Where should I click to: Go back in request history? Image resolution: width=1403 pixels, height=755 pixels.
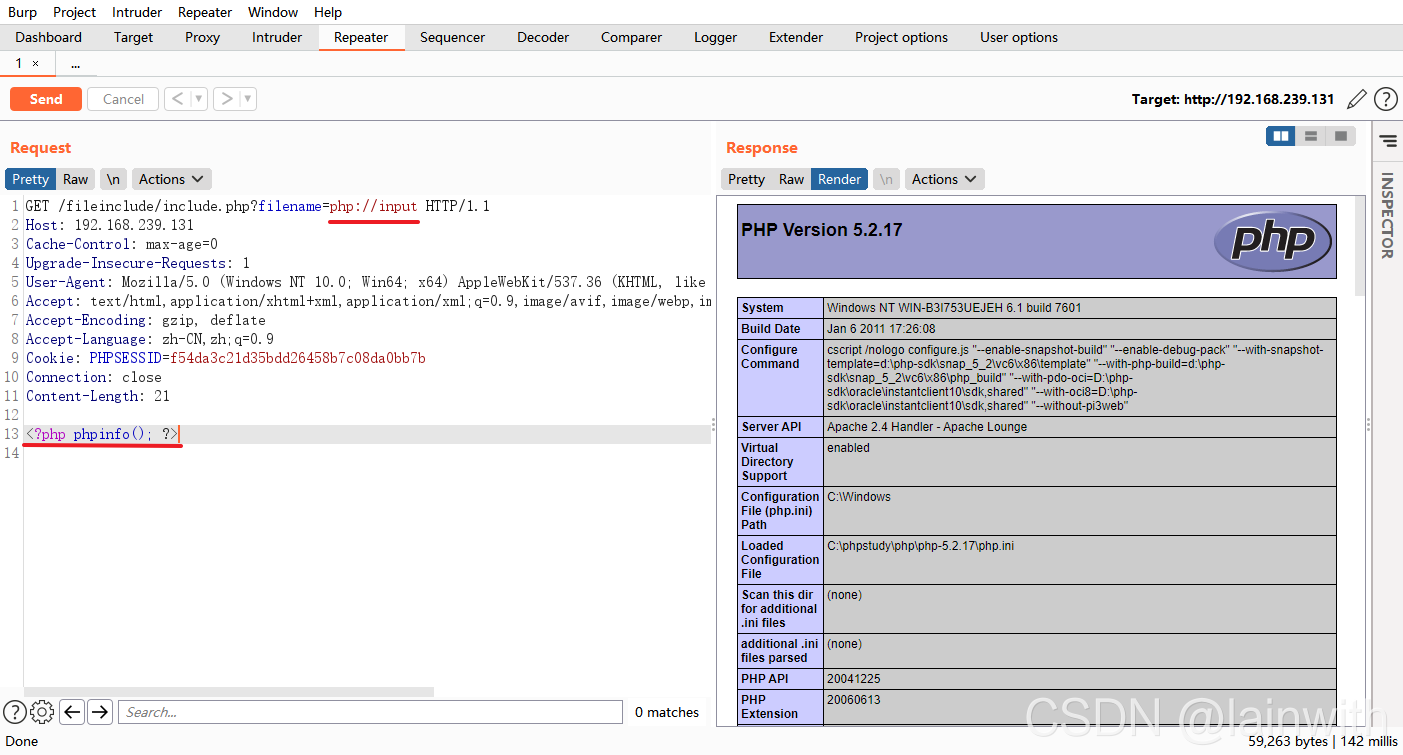pyautogui.click(x=177, y=99)
